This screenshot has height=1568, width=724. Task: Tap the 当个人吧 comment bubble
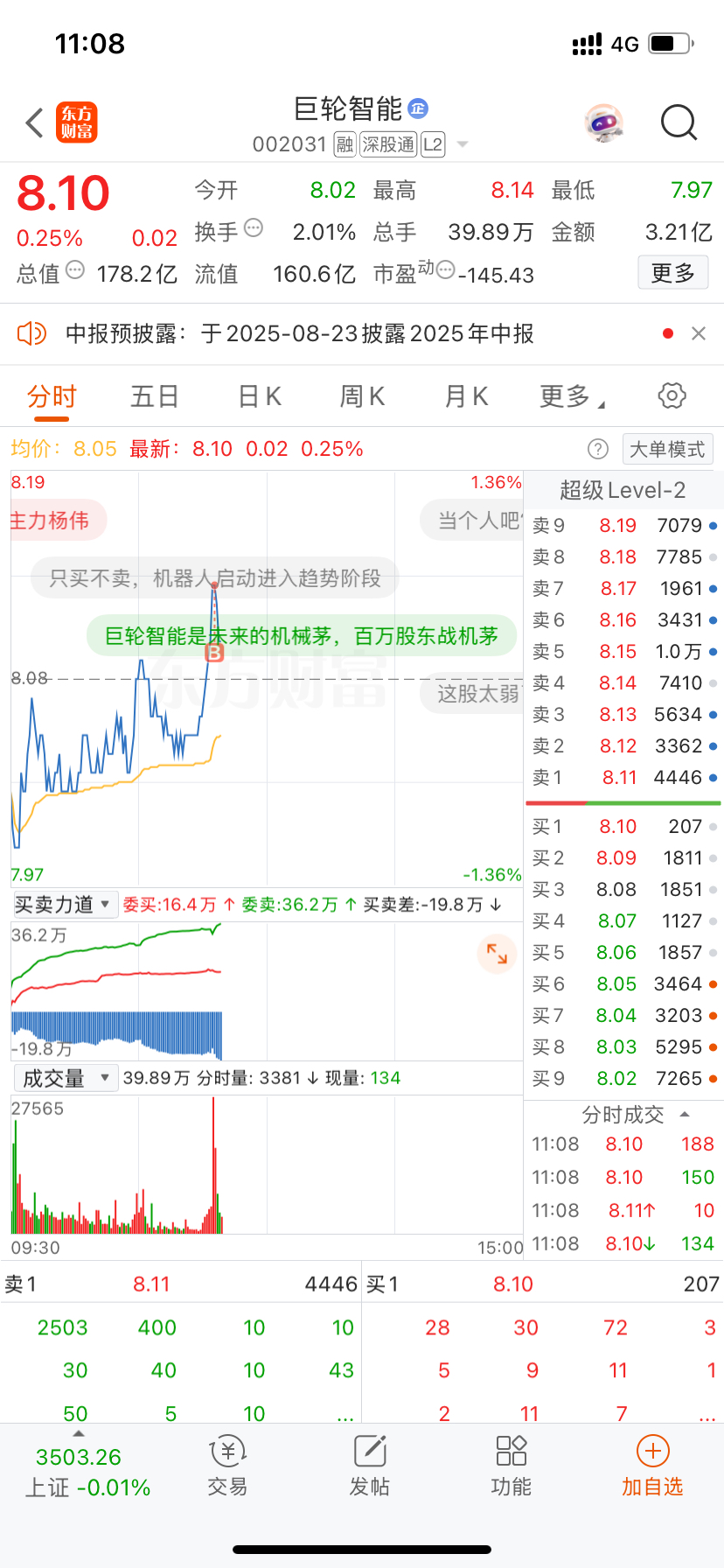(x=472, y=521)
